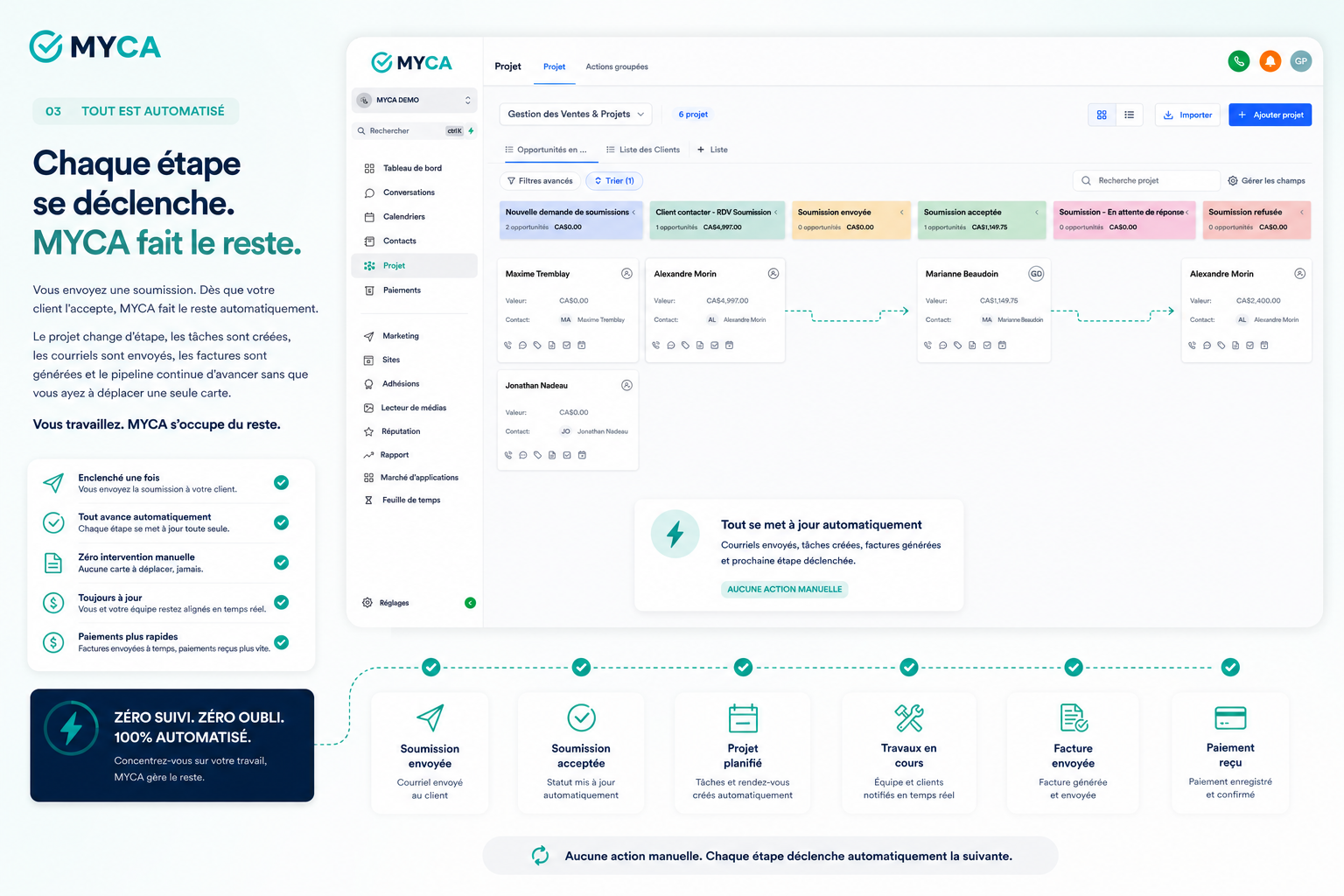
Task: Select the Actions groupées tab
Action: click(x=617, y=66)
